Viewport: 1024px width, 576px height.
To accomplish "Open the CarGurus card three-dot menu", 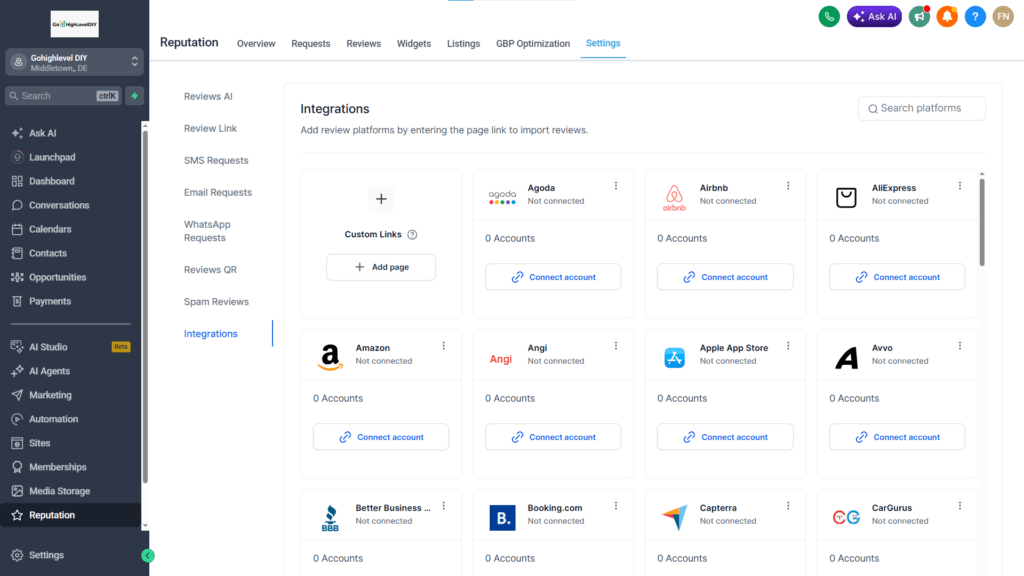I will click(960, 506).
